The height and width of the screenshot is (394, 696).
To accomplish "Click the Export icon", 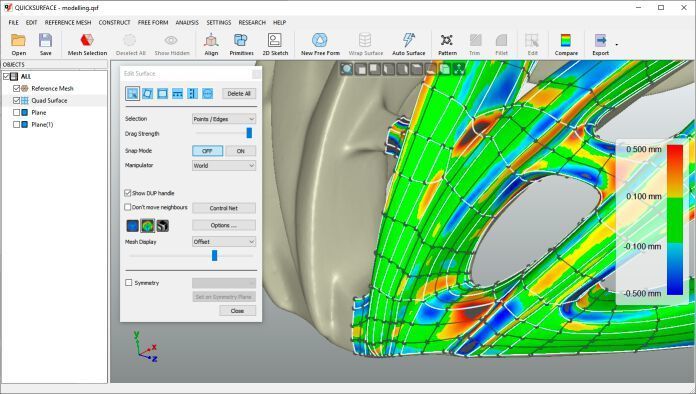I will (600, 40).
